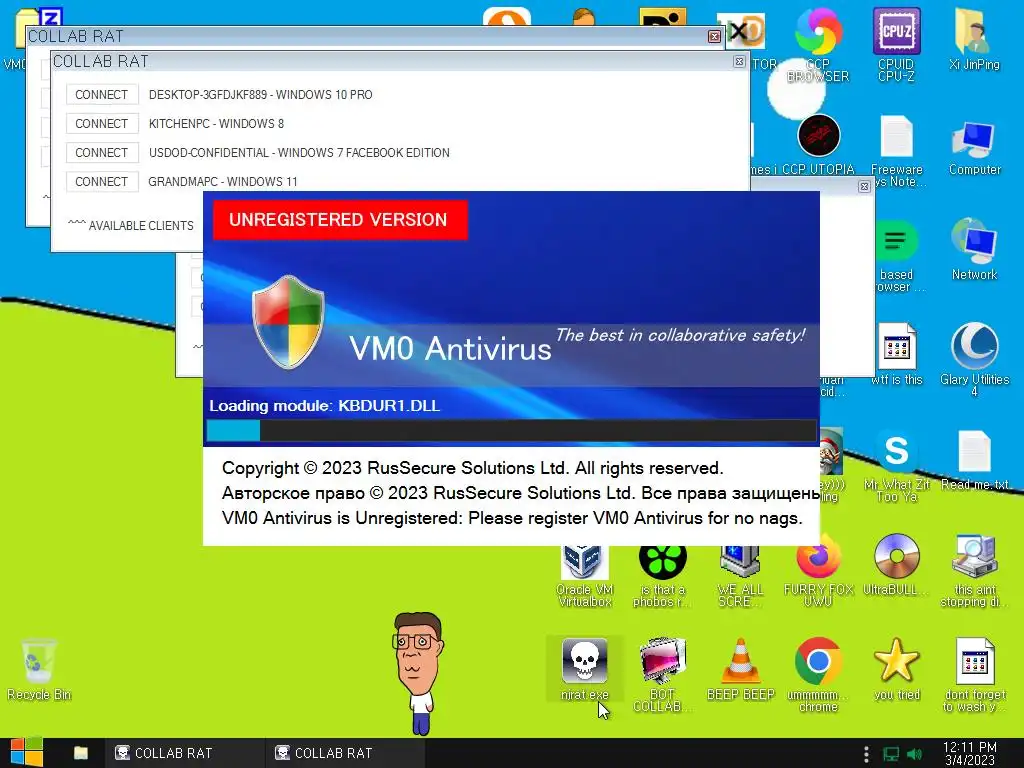Close the small window behind the splash

(864, 187)
